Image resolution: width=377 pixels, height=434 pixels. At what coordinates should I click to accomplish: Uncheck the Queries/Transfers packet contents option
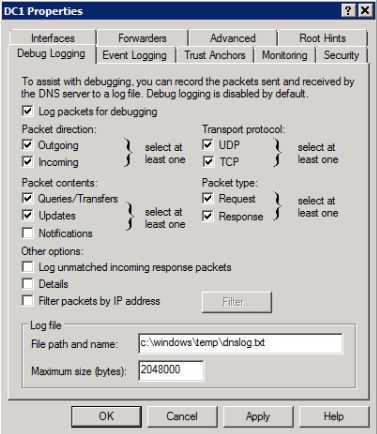27,198
